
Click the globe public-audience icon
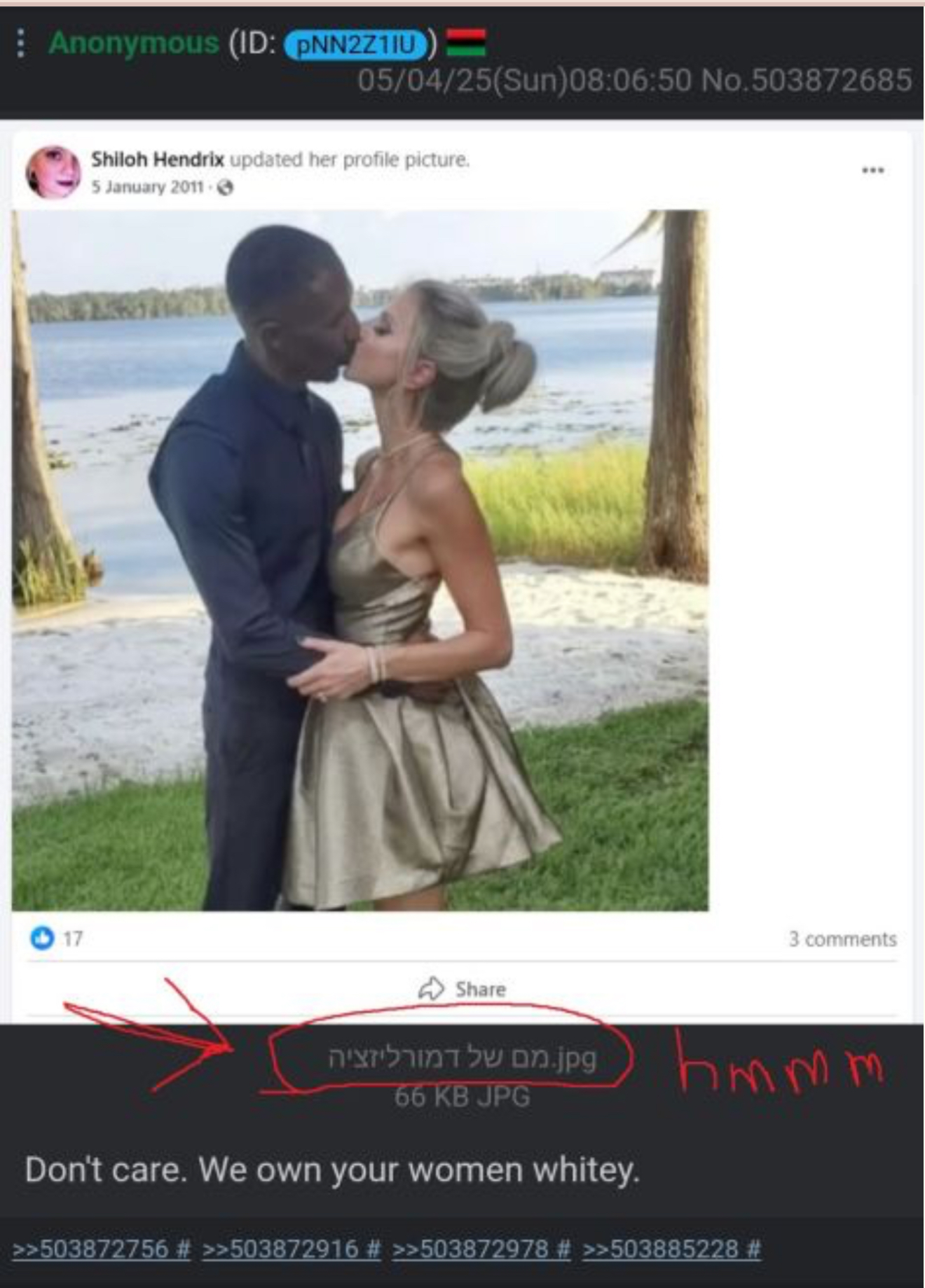tap(225, 188)
